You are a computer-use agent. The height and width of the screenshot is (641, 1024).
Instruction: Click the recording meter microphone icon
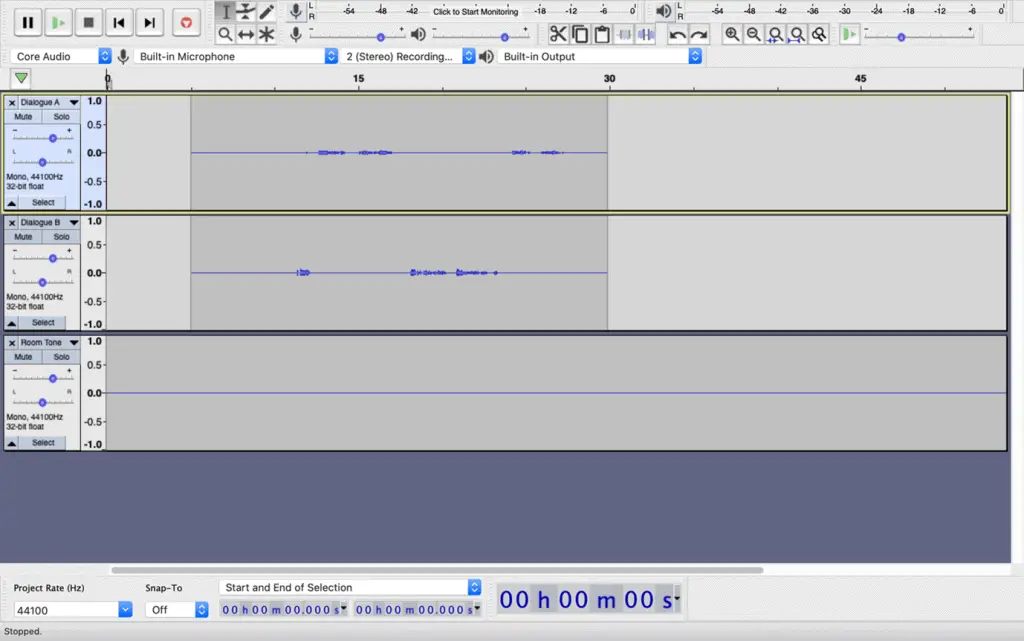click(296, 11)
